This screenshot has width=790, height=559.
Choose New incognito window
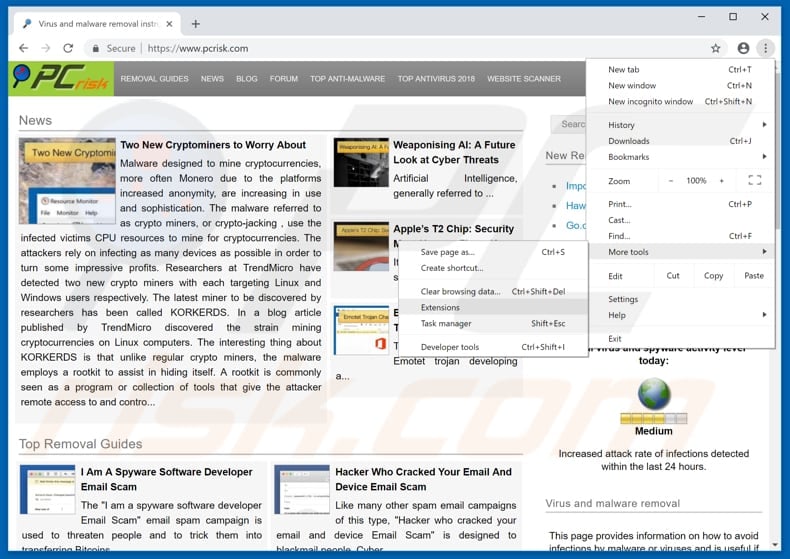(680, 101)
